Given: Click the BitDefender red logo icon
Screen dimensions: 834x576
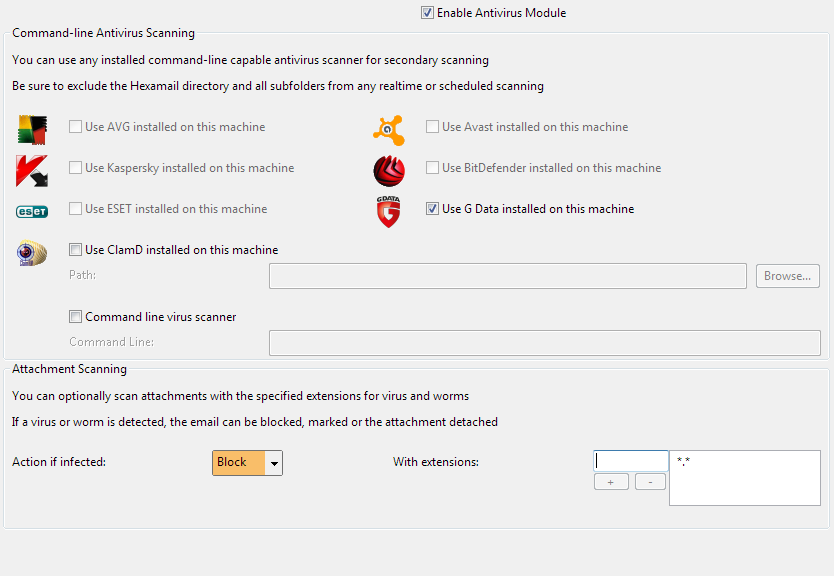Looking at the screenshot, I should point(389,171).
